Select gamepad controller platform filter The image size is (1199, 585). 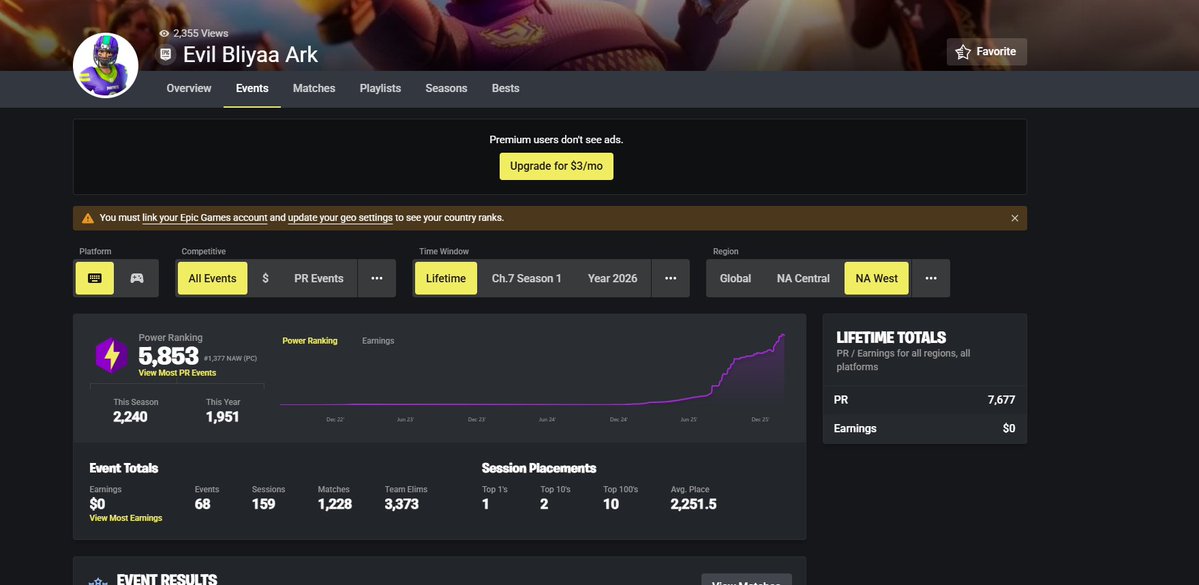[x=136, y=278]
